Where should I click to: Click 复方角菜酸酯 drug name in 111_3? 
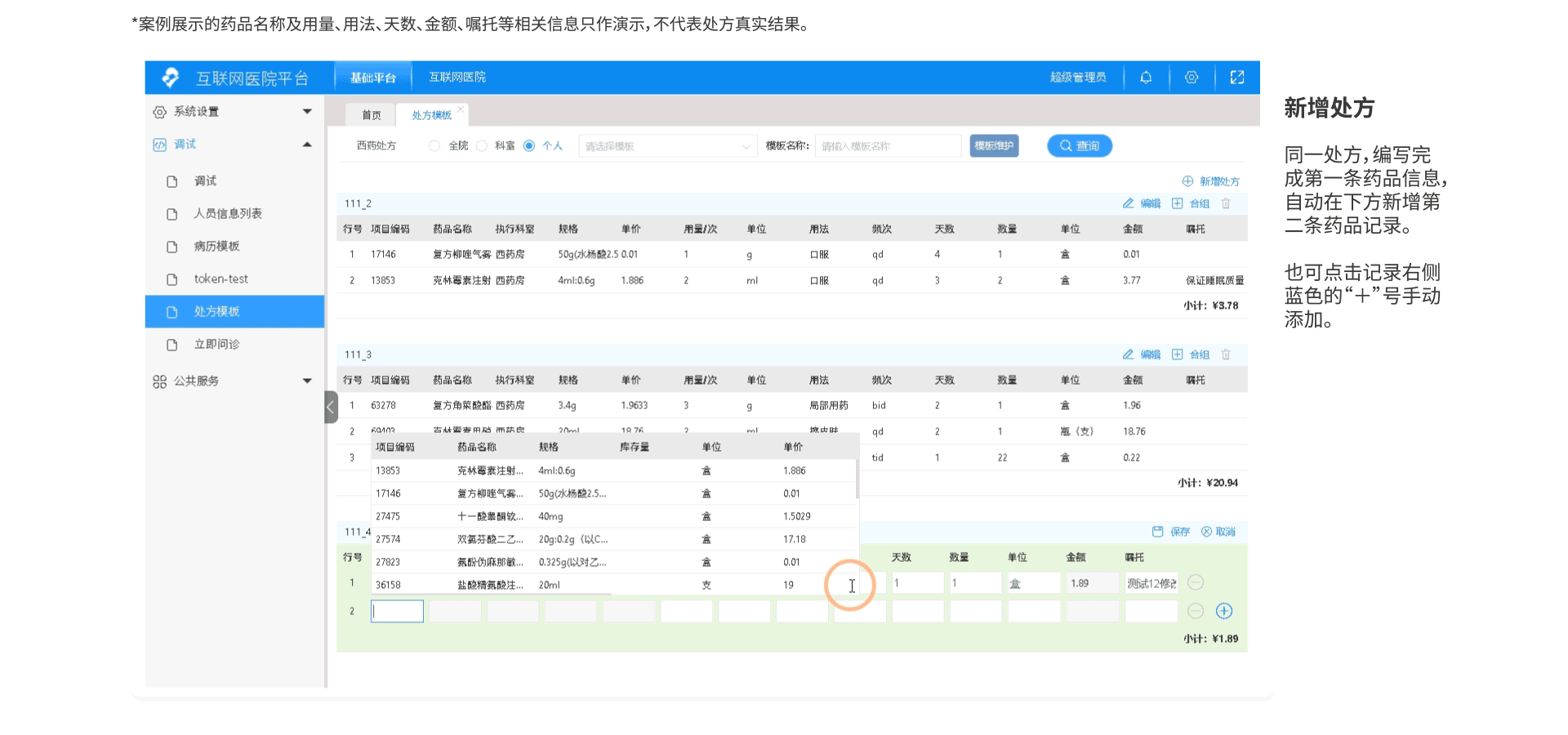pyautogui.click(x=462, y=406)
